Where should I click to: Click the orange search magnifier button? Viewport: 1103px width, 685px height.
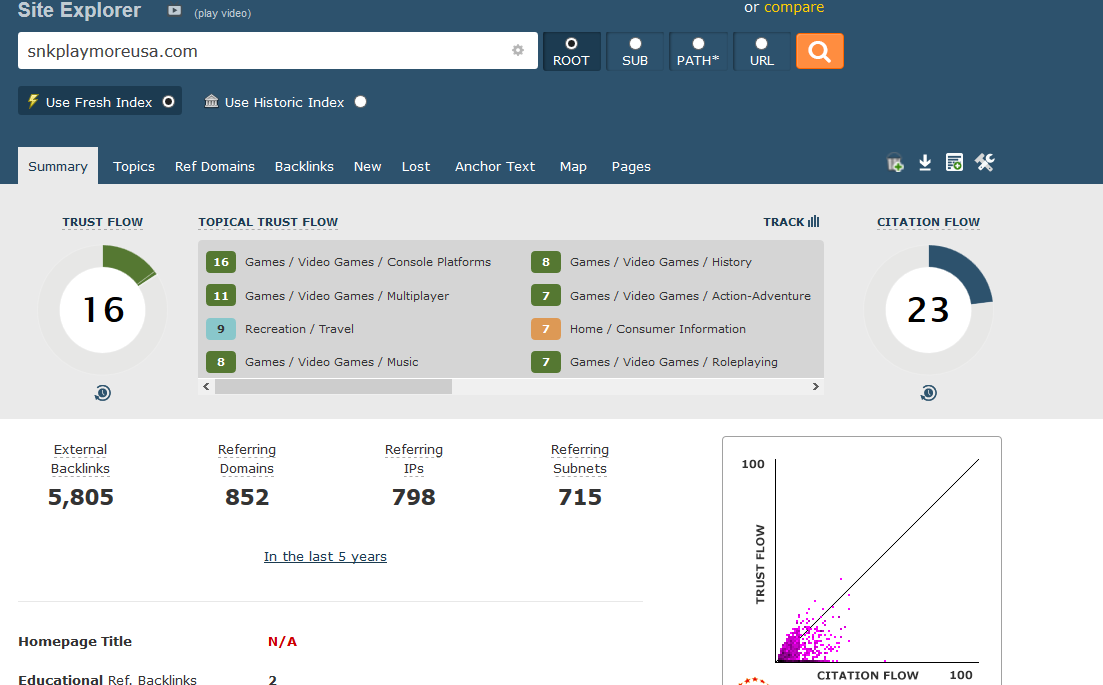pos(819,51)
